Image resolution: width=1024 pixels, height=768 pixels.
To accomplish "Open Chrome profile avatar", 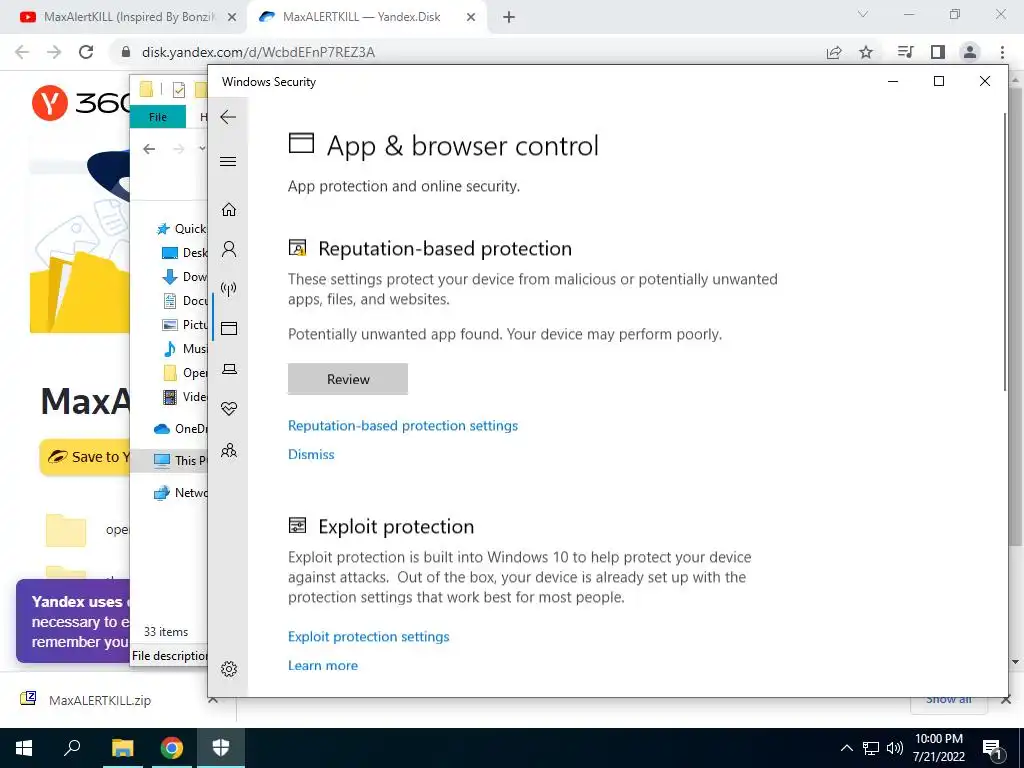I will 970,52.
